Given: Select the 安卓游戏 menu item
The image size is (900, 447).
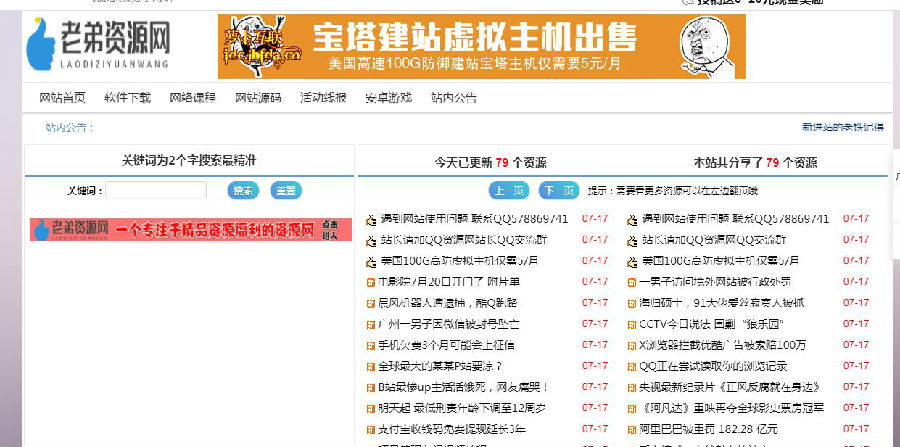Looking at the screenshot, I should pos(388,98).
